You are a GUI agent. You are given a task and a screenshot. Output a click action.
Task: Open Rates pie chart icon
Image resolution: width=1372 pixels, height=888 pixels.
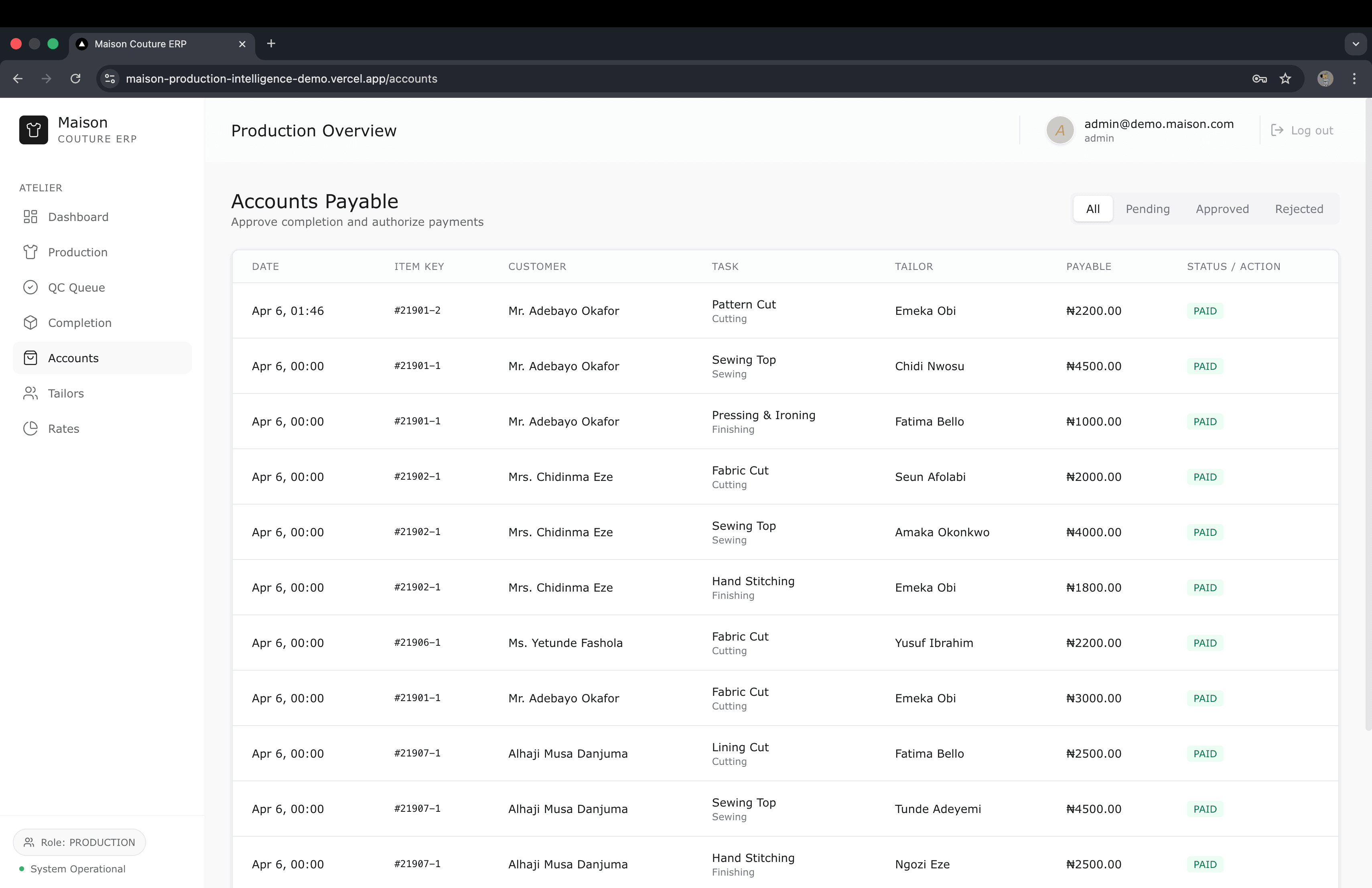coord(30,428)
